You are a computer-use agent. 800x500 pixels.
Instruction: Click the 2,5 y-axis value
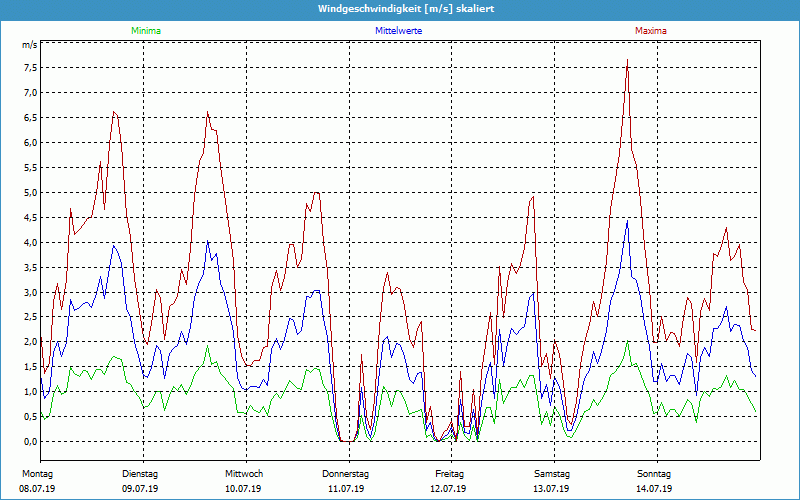click(31, 317)
